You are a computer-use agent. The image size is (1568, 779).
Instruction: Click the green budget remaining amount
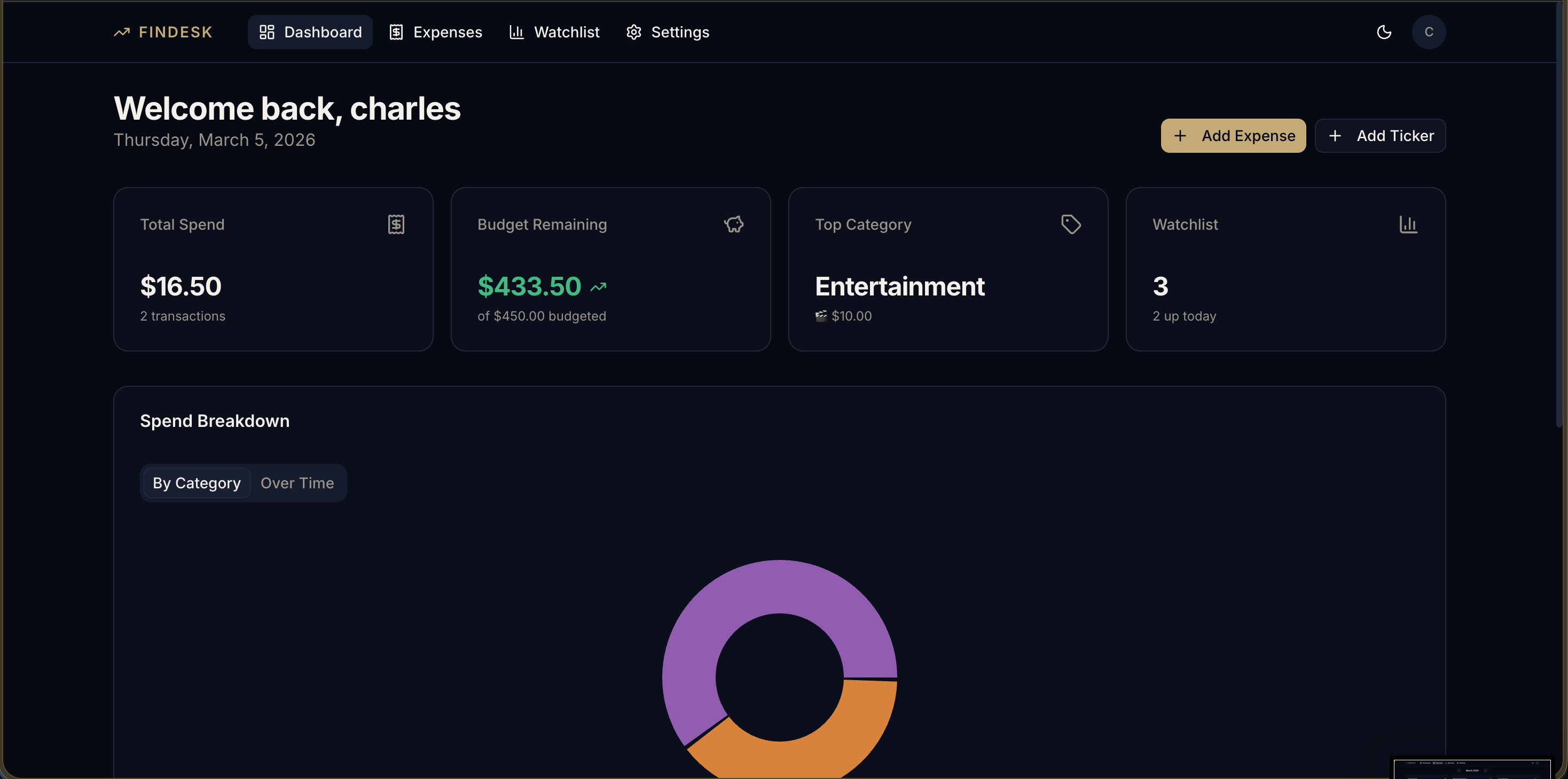coord(529,286)
